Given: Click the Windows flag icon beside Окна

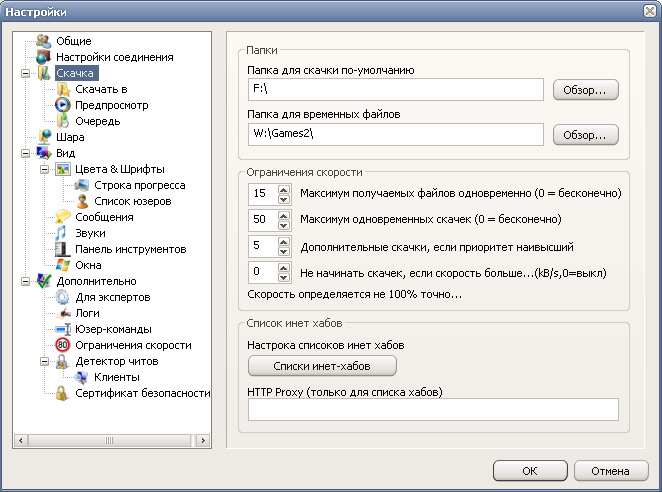Looking at the screenshot, I should coord(63,265).
